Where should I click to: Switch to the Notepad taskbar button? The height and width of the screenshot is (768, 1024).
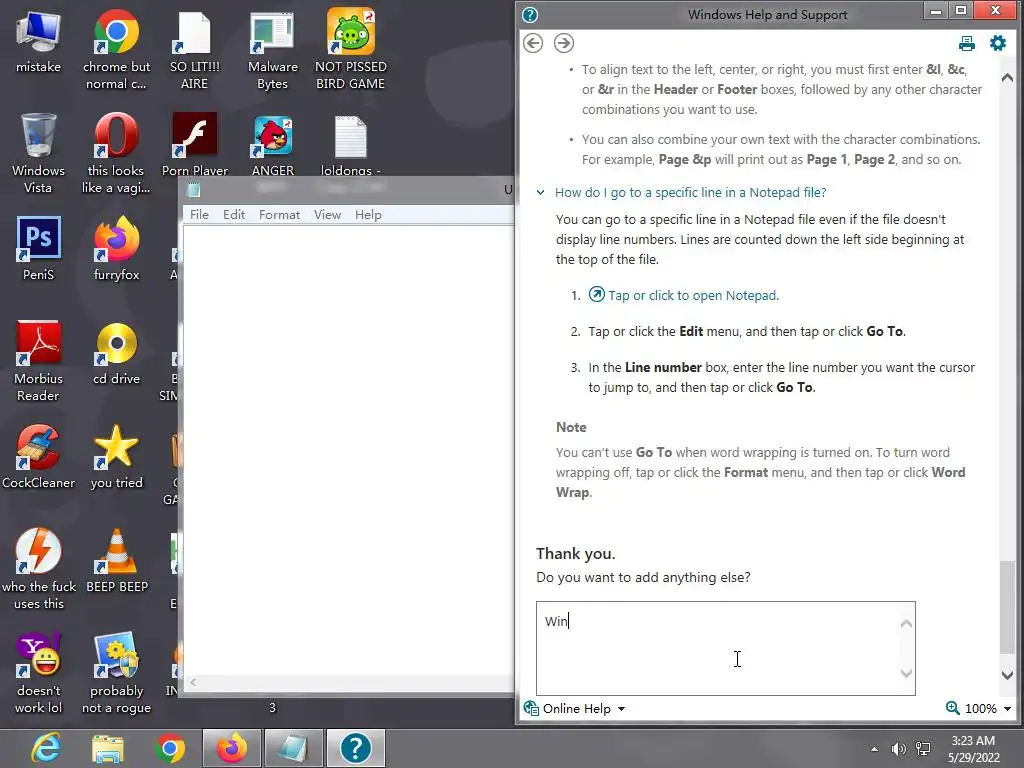[x=293, y=748]
